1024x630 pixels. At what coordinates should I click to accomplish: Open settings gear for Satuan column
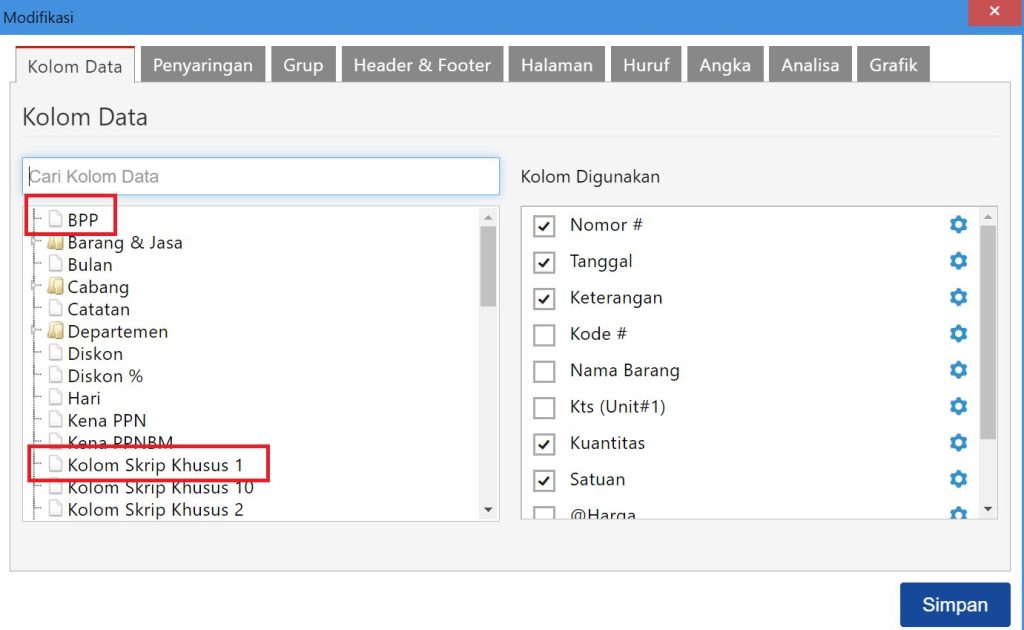[958, 479]
